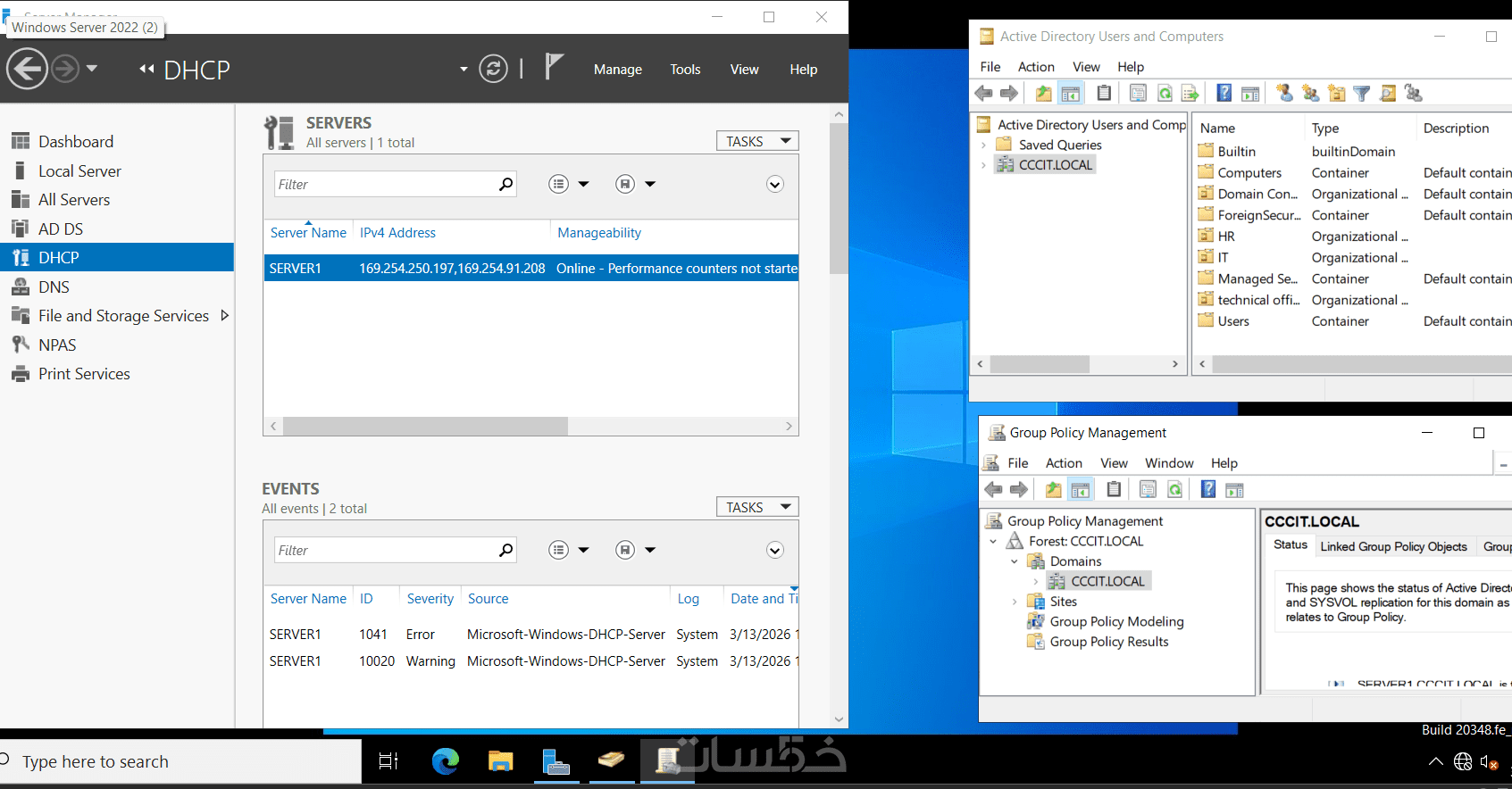The height and width of the screenshot is (789, 1512).
Task: Collapse the Domains node in Group Policy Management
Action: click(1014, 561)
